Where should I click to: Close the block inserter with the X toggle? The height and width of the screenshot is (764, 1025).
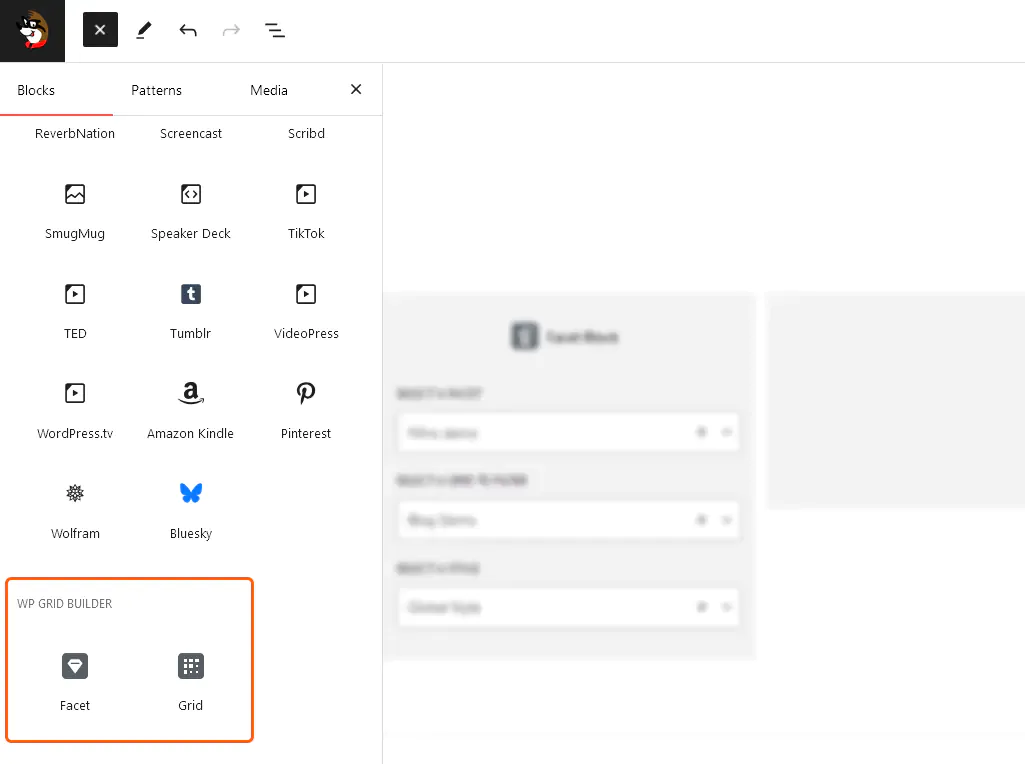click(x=99, y=30)
